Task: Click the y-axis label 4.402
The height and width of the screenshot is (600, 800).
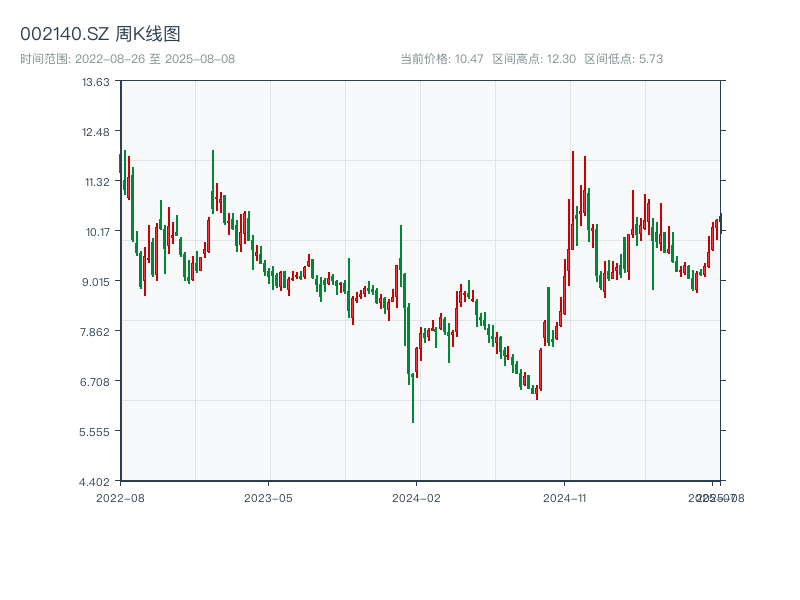Action: pyautogui.click(x=94, y=482)
